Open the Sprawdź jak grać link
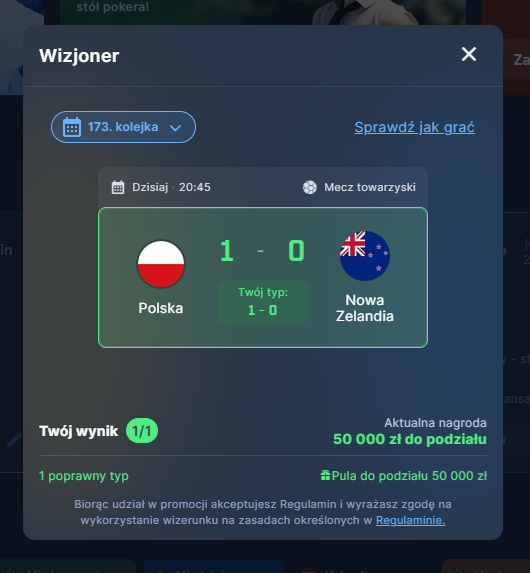This screenshot has width=530, height=573. pos(414,127)
